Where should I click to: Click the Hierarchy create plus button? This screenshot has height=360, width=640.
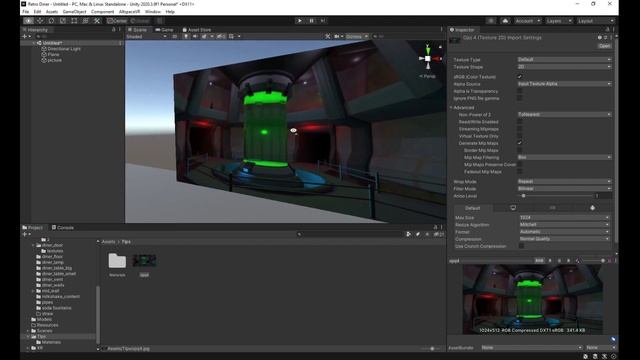click(25, 36)
